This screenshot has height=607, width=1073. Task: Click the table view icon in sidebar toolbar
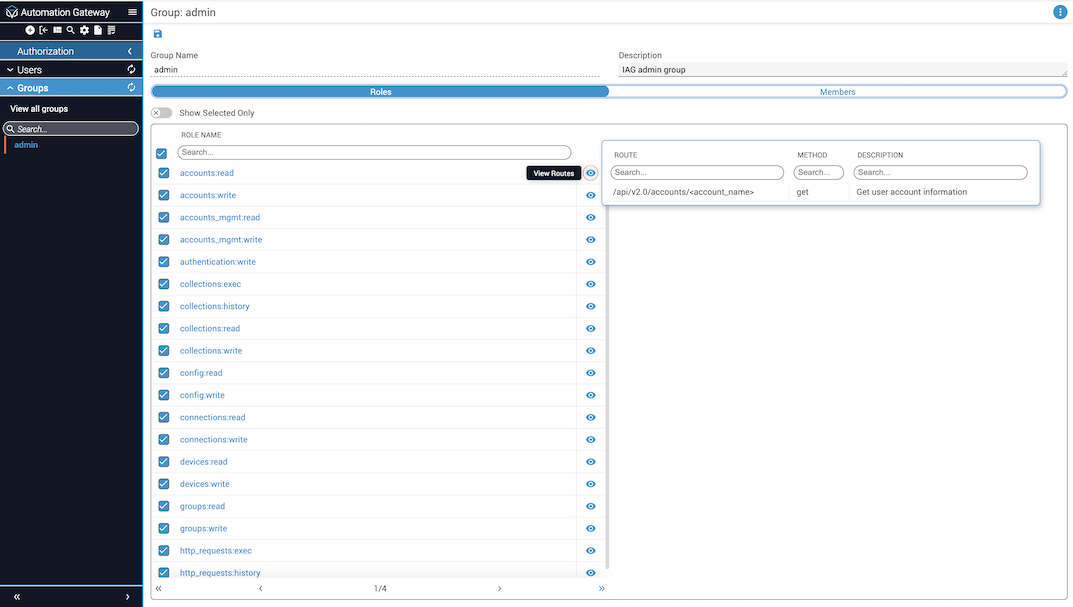[57, 30]
